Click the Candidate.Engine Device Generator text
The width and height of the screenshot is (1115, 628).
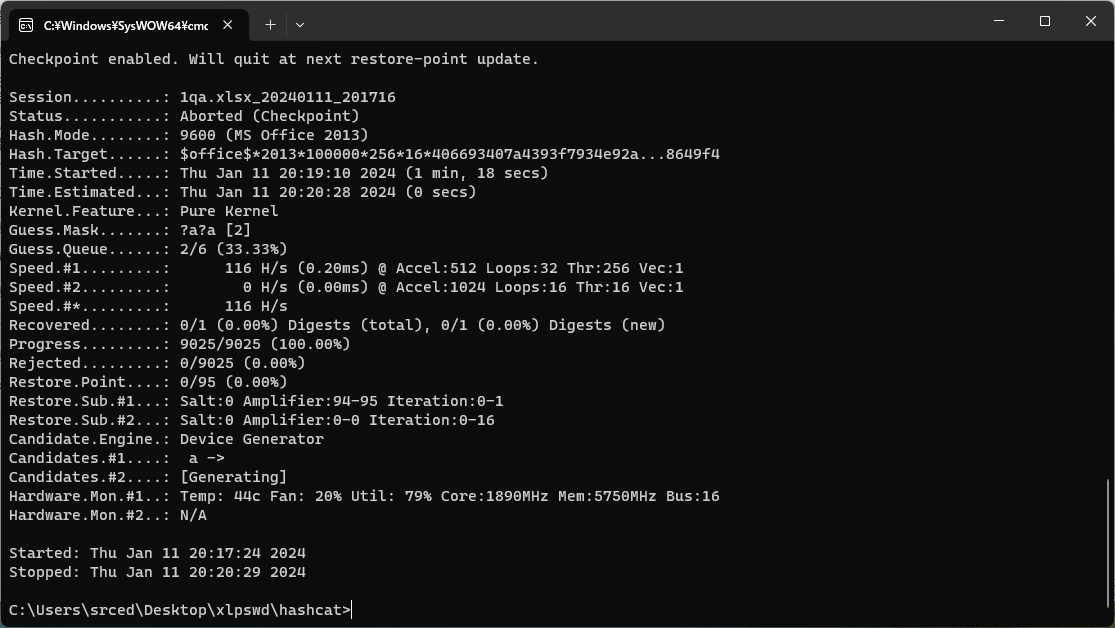(251, 439)
